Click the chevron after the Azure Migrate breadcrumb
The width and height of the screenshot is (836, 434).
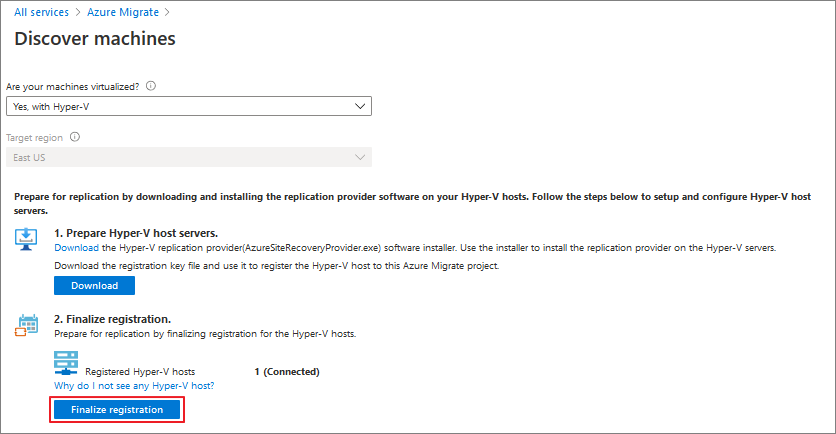pos(167,12)
